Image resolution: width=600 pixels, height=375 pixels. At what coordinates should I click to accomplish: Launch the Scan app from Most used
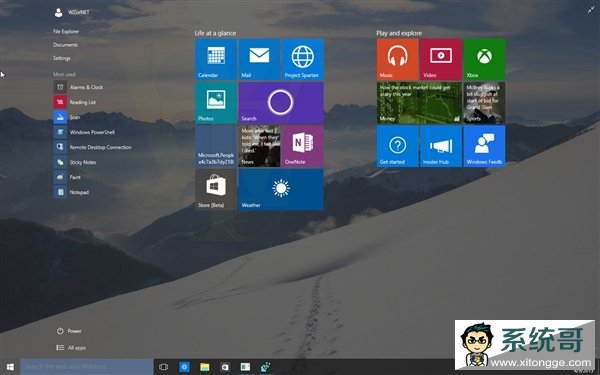point(67,117)
